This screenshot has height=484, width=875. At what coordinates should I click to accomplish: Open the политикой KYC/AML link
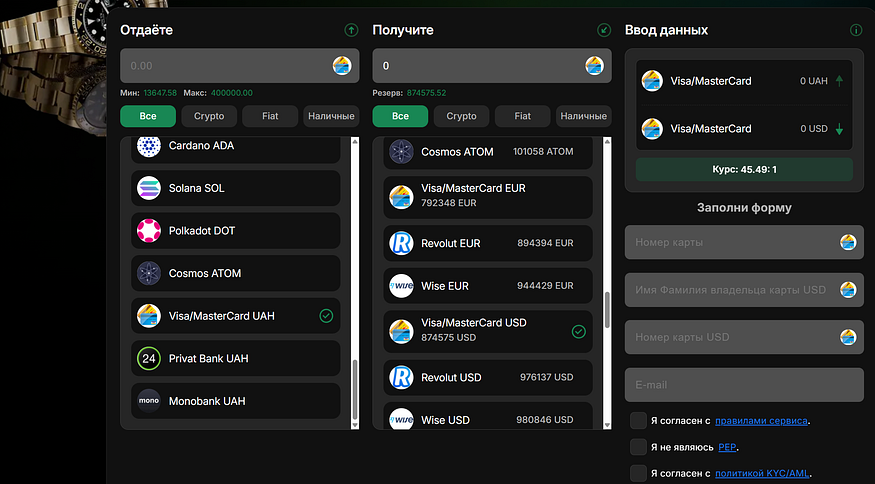762,473
